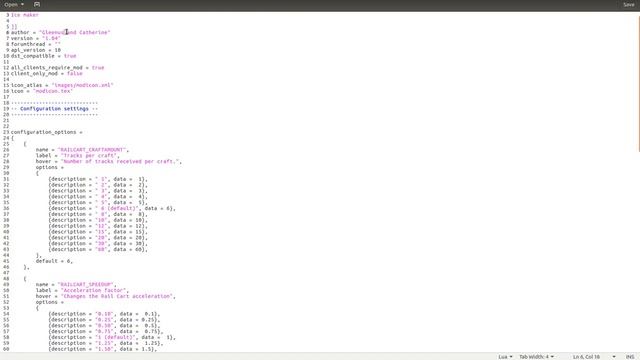Click the version value "1.04"
Image resolution: width=640 pixels, height=360 pixels.
coord(51,38)
